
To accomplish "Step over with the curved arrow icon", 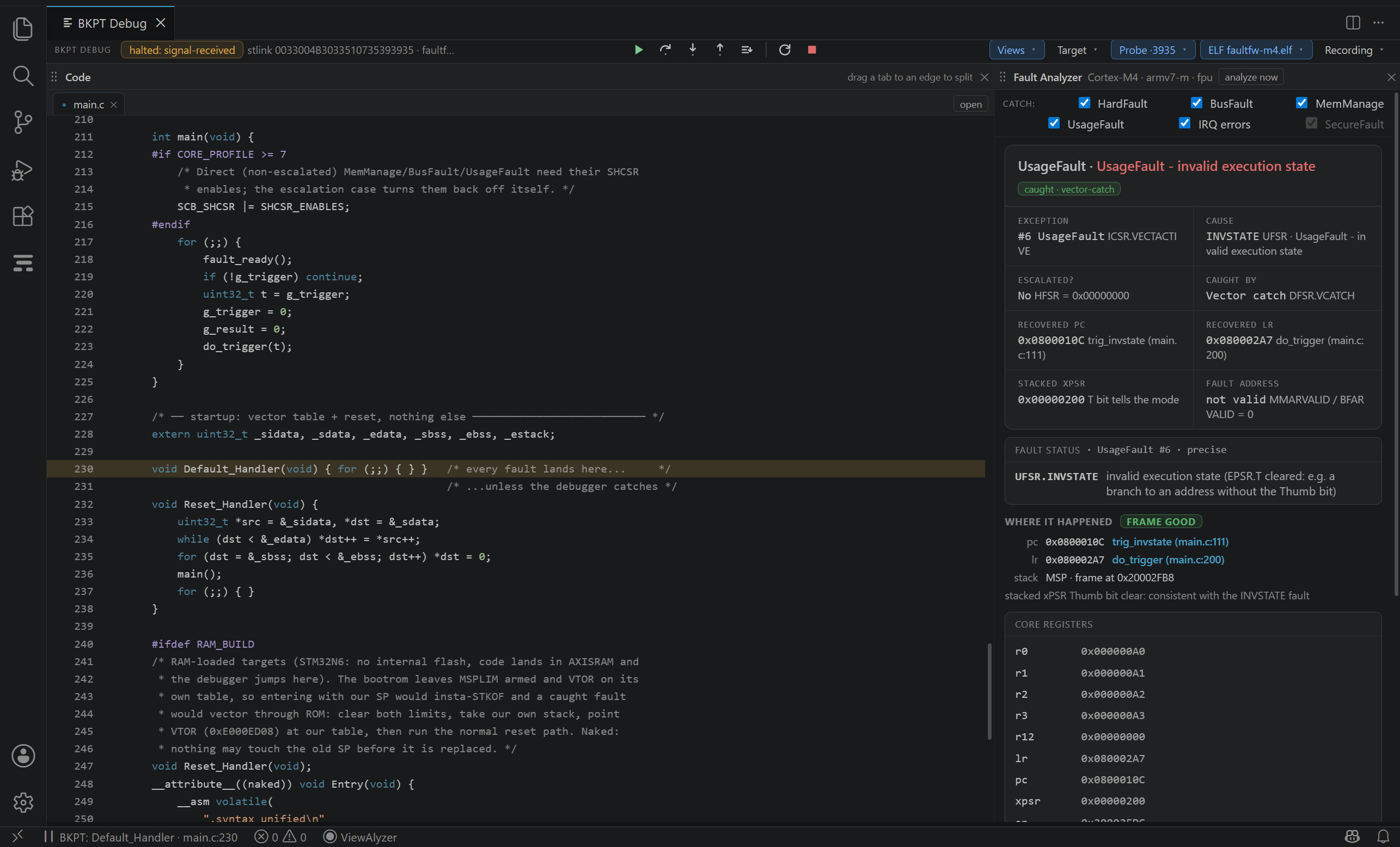I will pyautogui.click(x=665, y=50).
